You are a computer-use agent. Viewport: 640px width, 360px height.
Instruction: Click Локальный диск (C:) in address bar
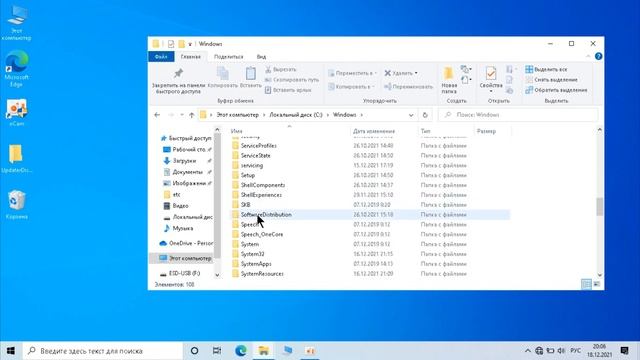tap(296, 115)
